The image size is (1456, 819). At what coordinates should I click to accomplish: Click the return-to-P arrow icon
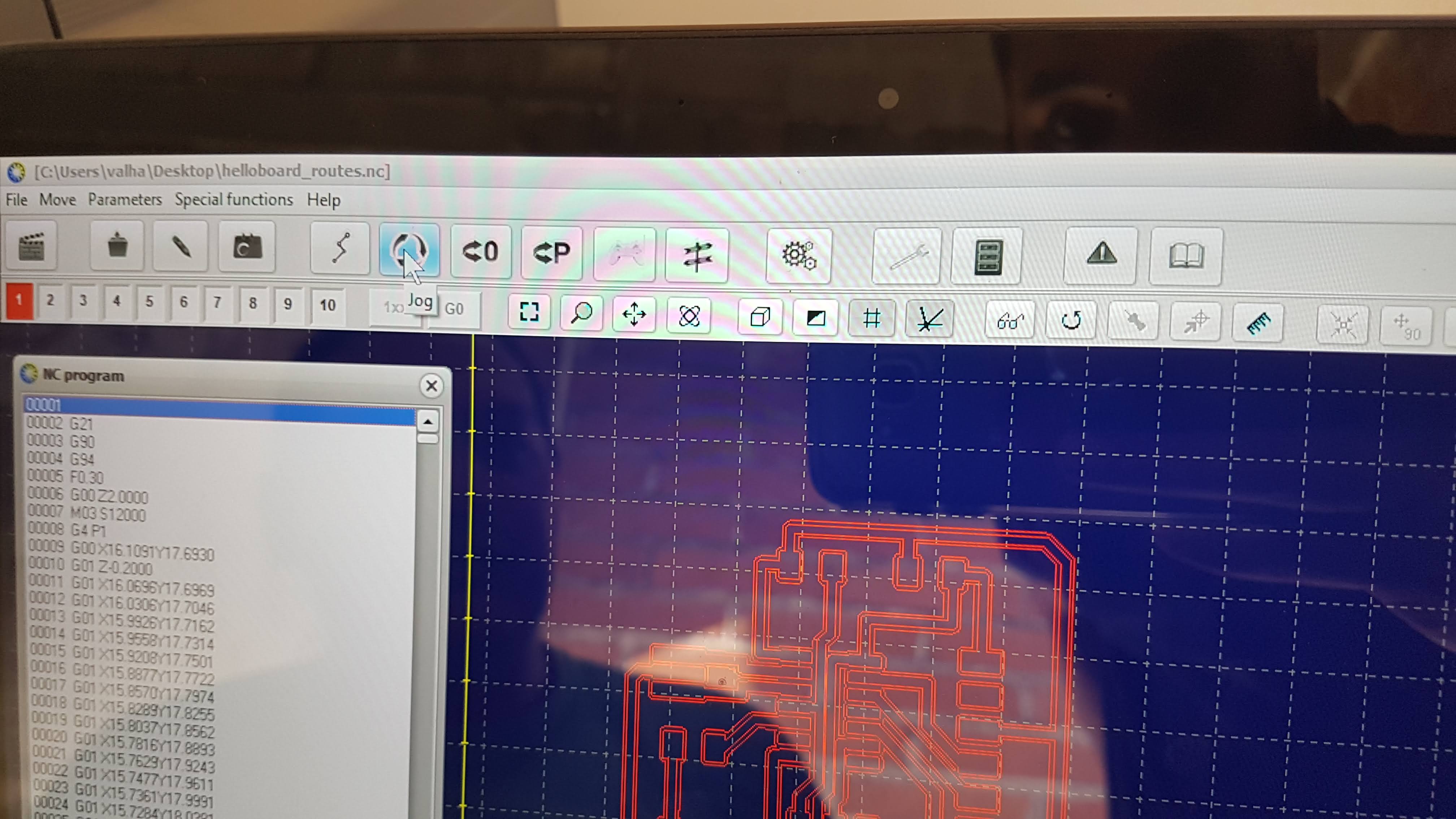(x=552, y=253)
